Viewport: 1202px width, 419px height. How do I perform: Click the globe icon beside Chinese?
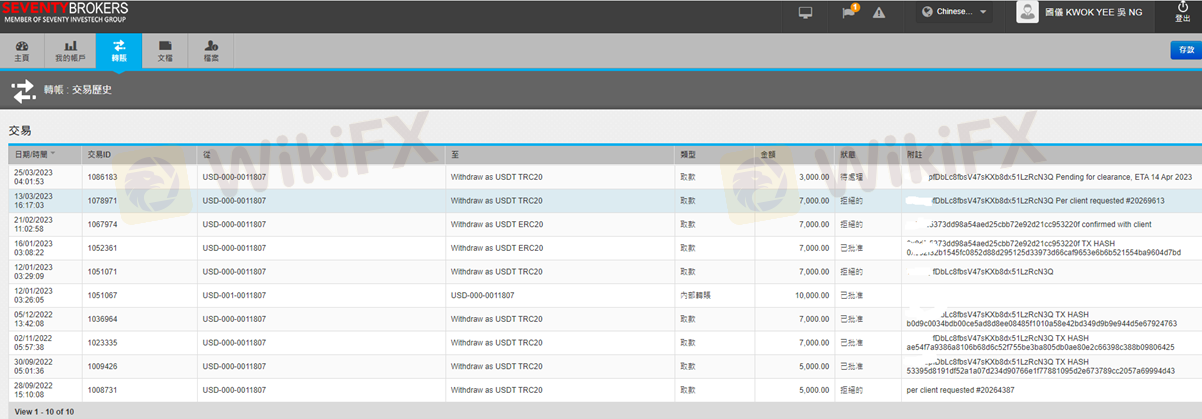click(x=927, y=12)
